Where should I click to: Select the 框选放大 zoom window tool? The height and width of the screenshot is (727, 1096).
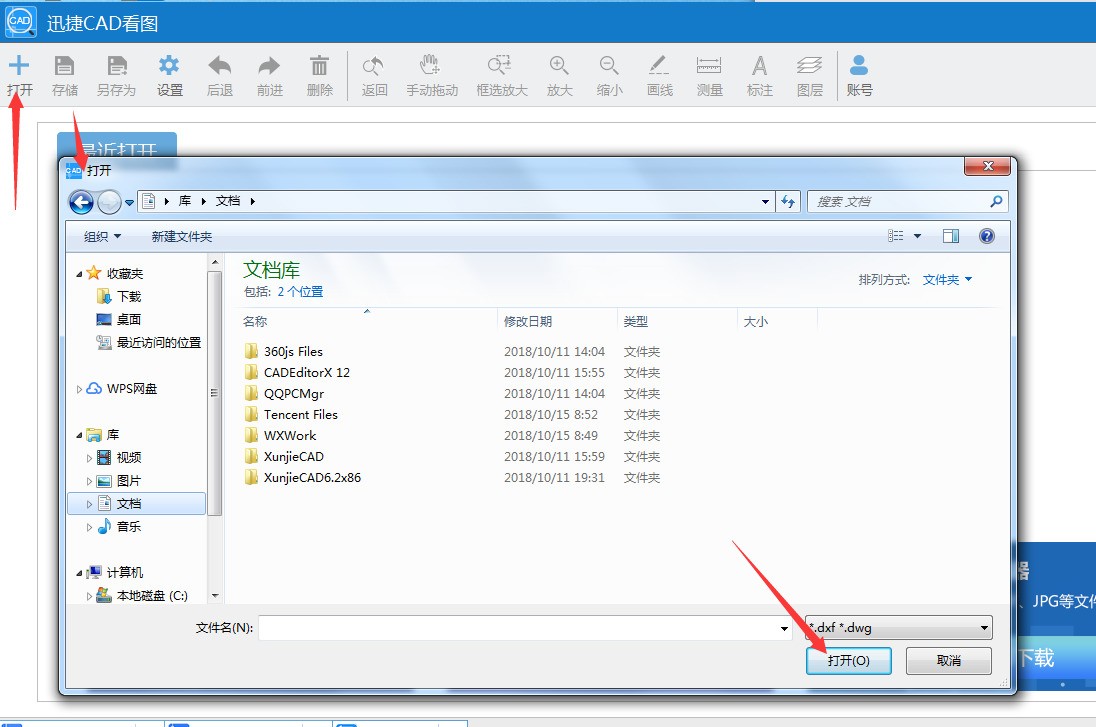[x=500, y=67]
